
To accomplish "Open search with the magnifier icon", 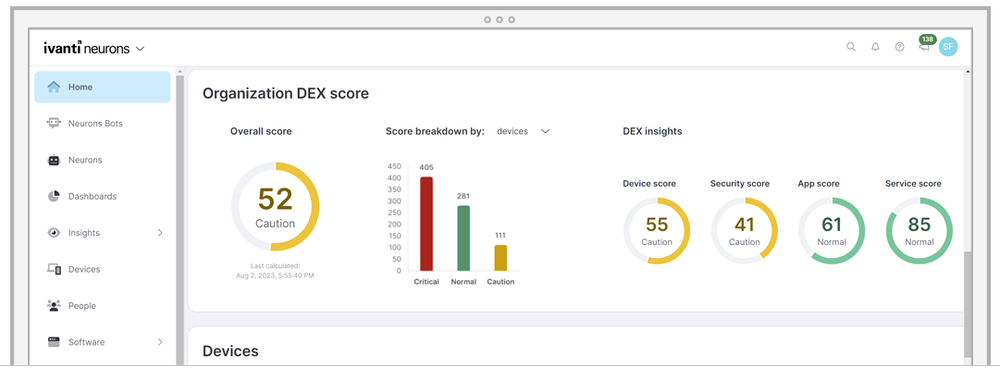I will [x=851, y=47].
